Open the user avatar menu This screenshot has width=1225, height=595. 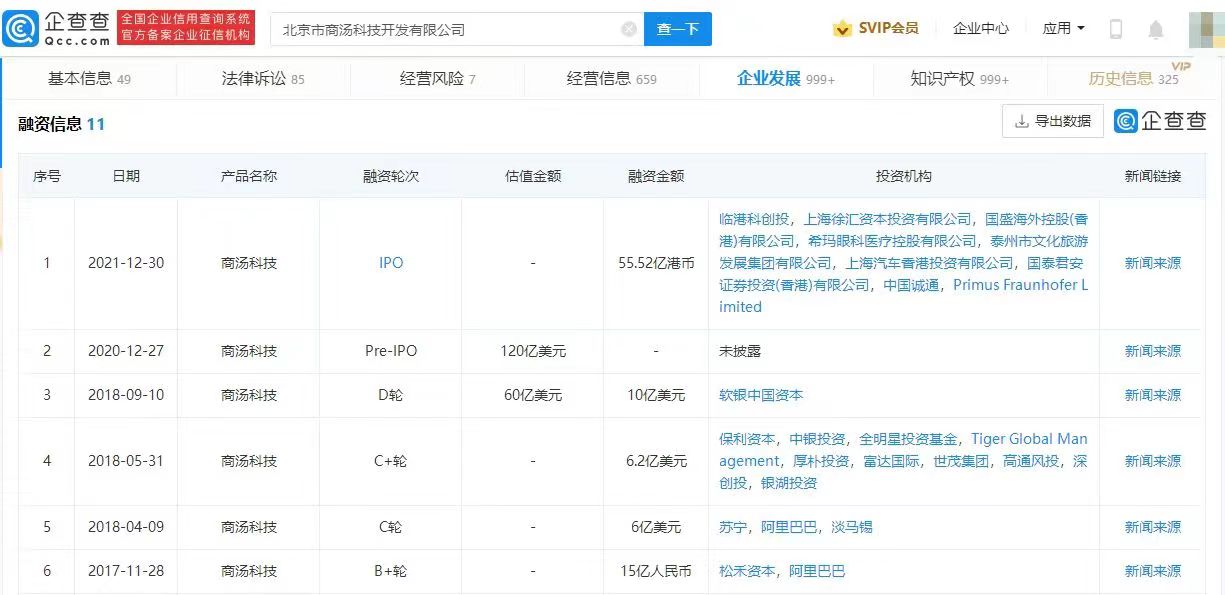click(1206, 29)
